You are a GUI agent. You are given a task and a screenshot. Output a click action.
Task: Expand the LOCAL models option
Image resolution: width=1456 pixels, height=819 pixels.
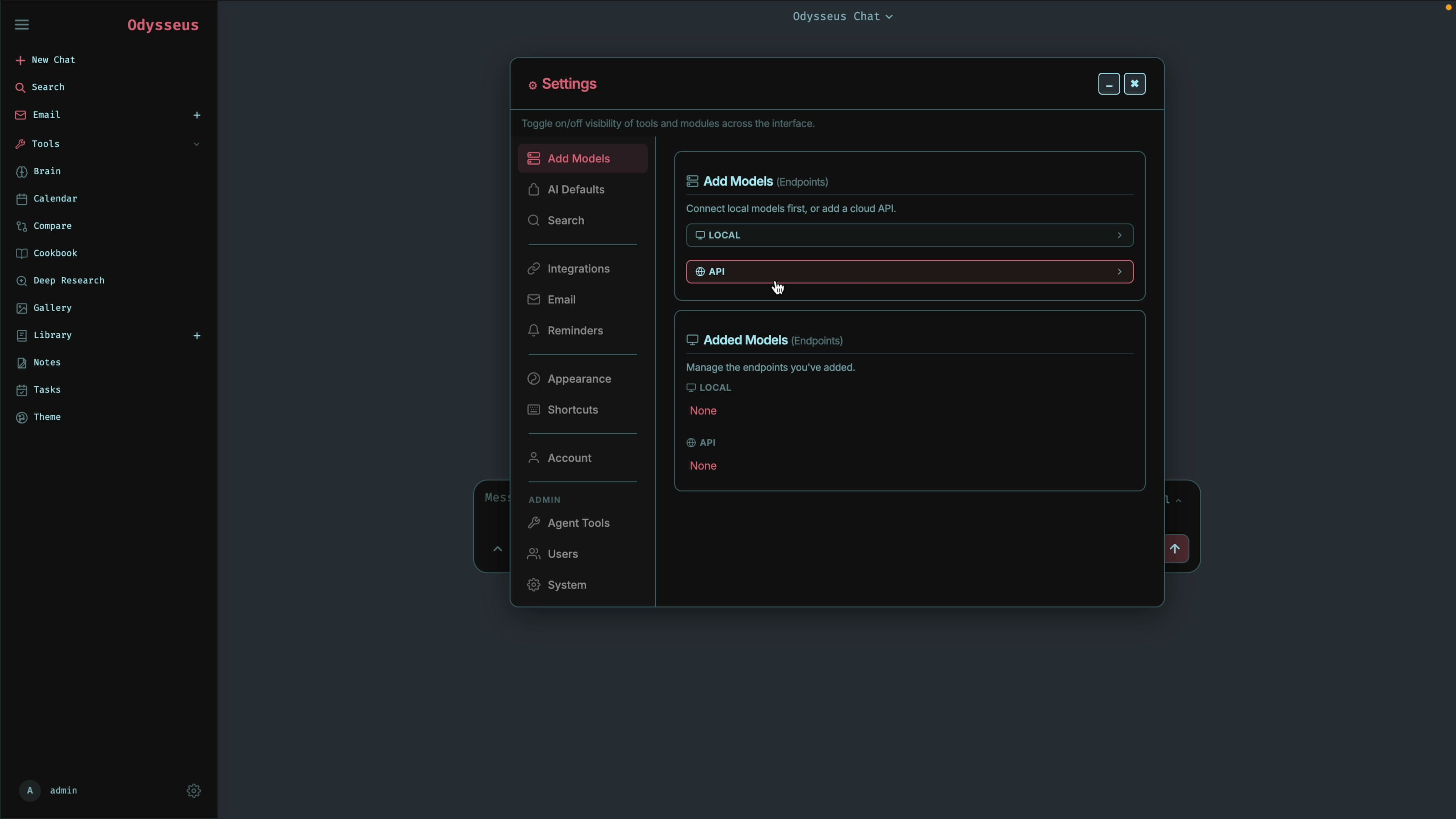point(910,235)
